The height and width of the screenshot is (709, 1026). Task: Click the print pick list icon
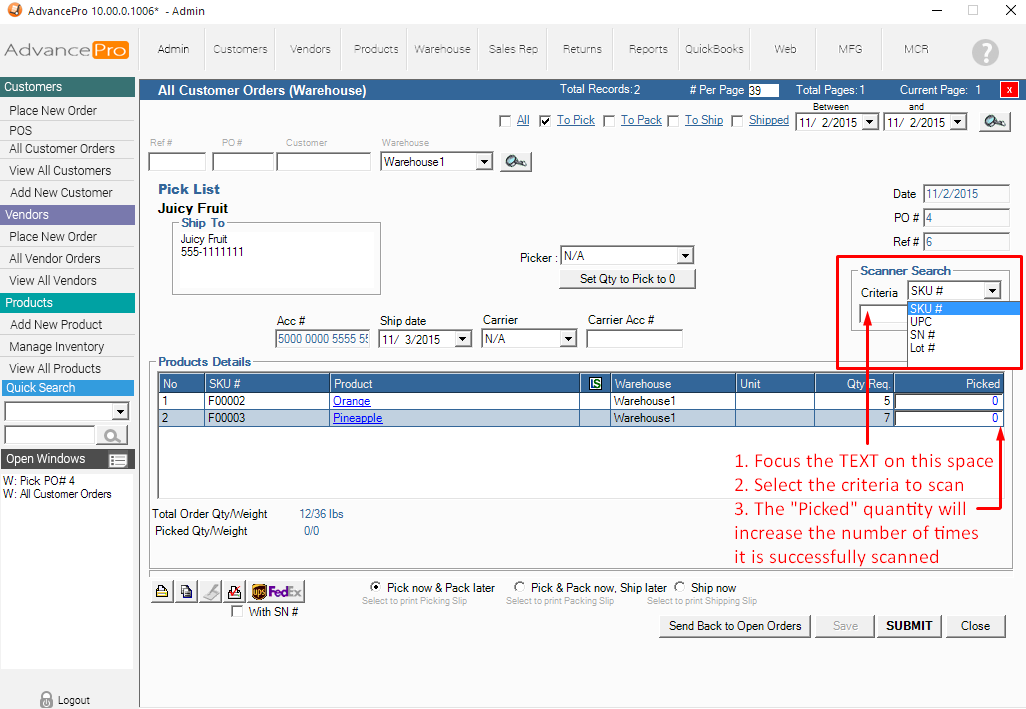(x=162, y=591)
